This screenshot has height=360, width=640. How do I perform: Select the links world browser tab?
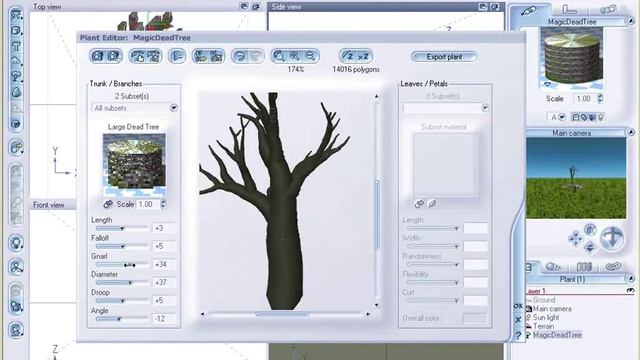click(613, 267)
